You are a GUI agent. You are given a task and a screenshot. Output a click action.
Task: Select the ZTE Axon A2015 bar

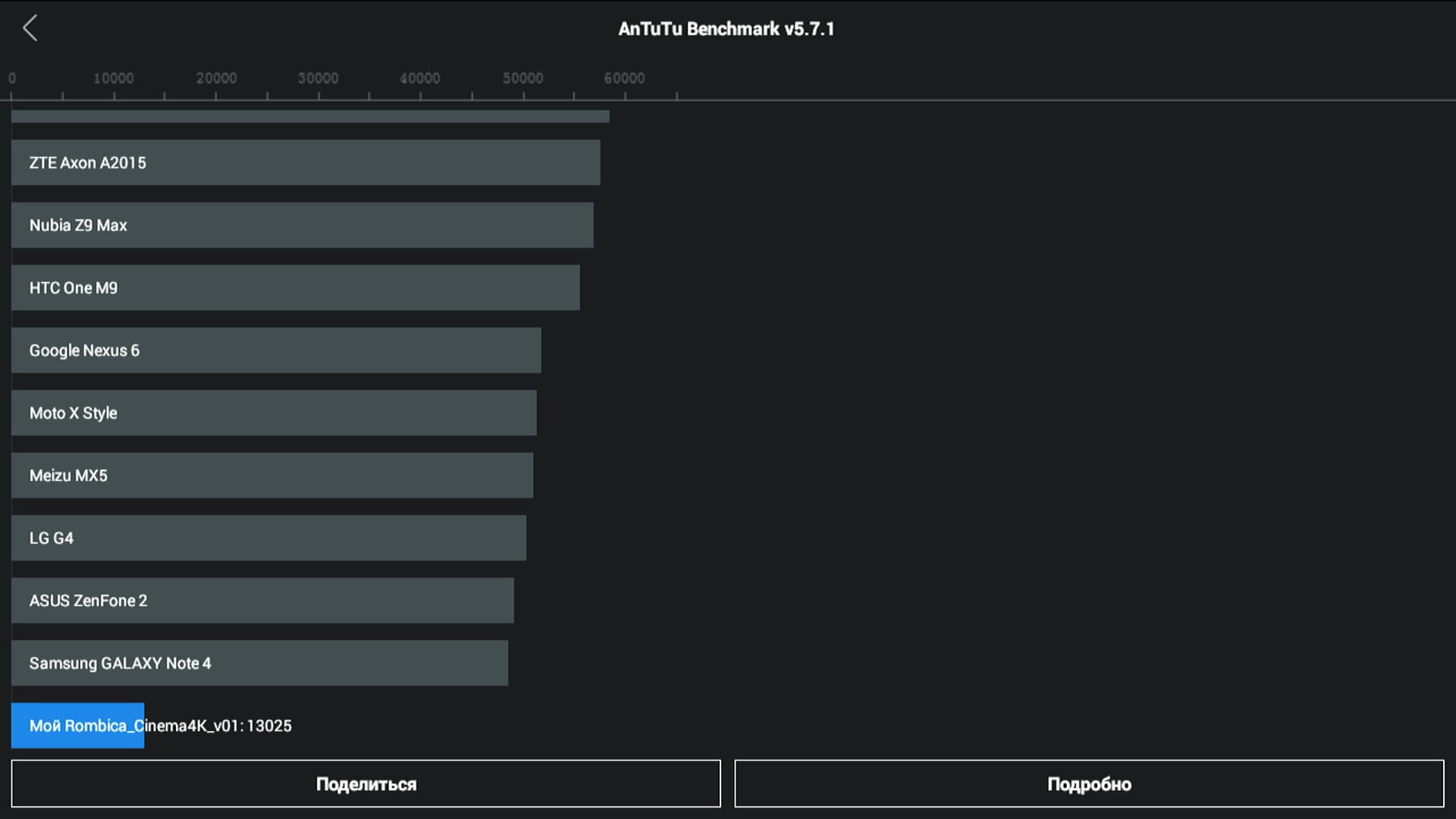pyautogui.click(x=305, y=162)
